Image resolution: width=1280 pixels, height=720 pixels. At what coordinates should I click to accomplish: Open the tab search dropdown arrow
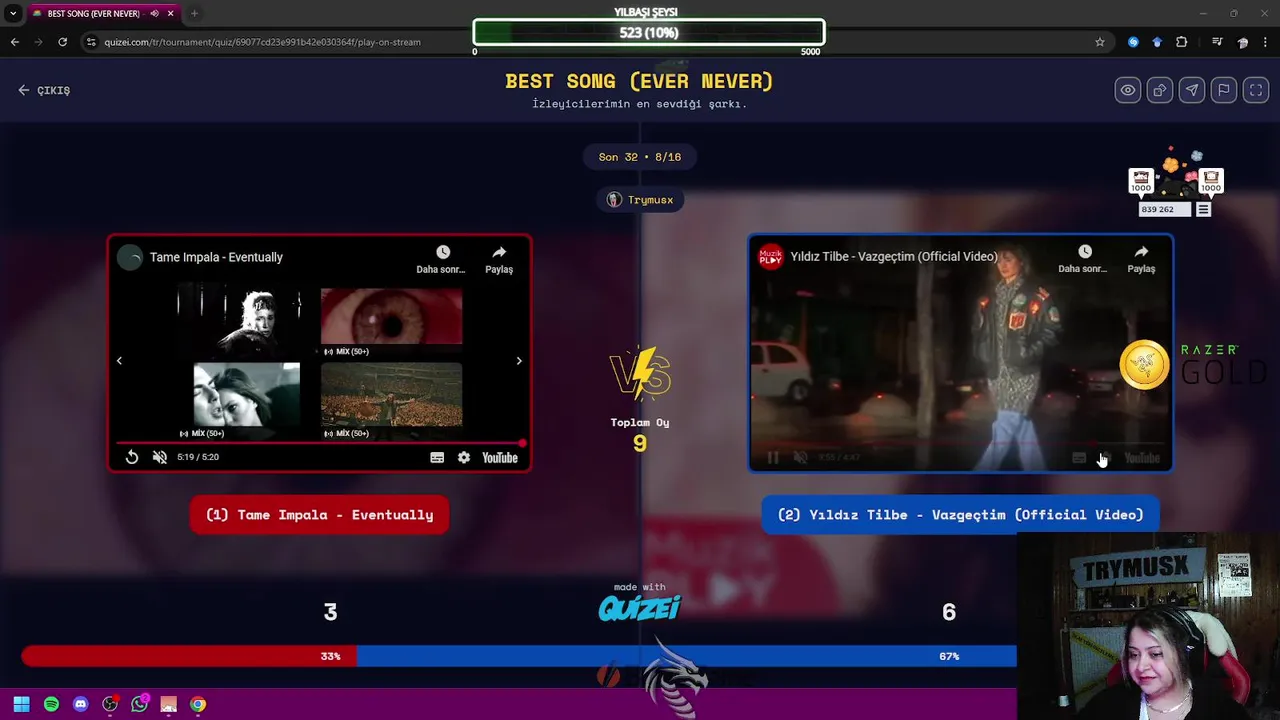point(12,14)
